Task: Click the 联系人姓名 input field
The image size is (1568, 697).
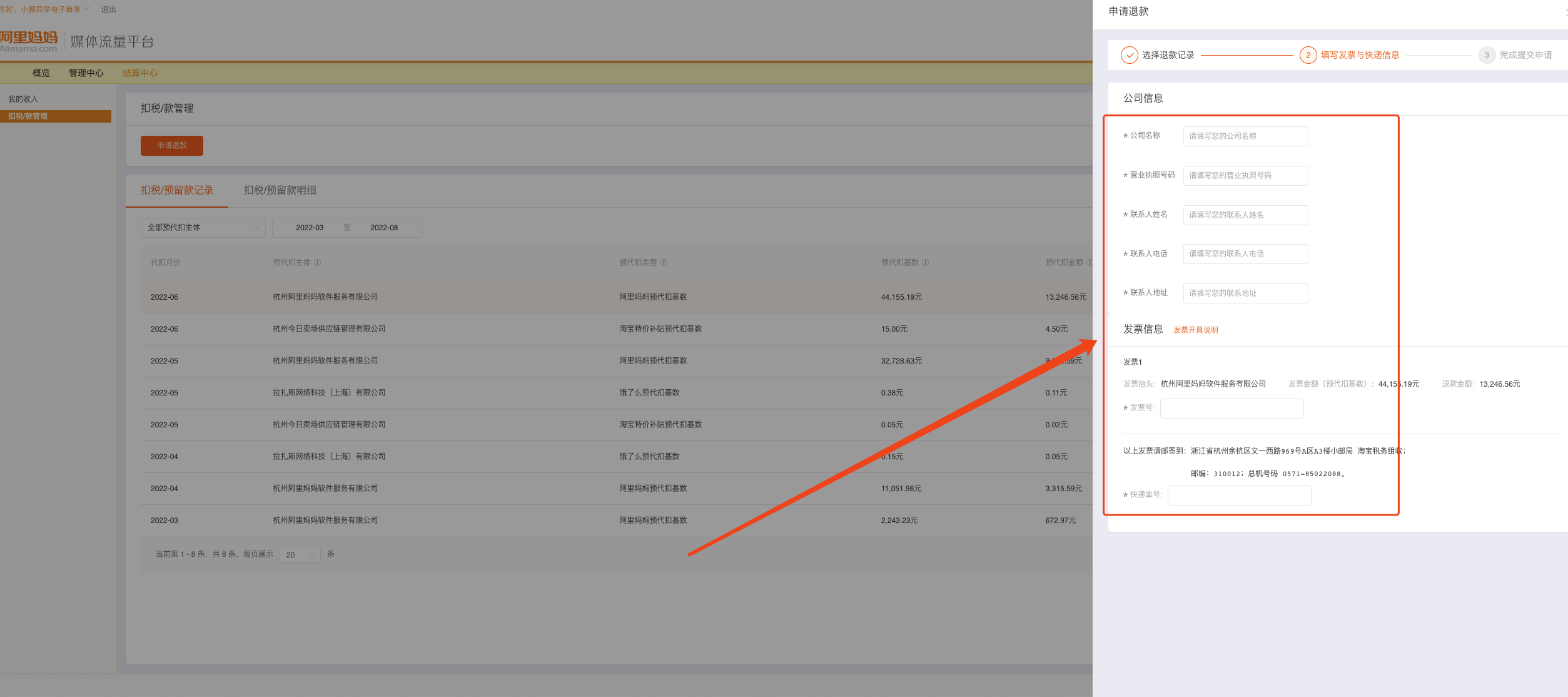Action: (1245, 215)
